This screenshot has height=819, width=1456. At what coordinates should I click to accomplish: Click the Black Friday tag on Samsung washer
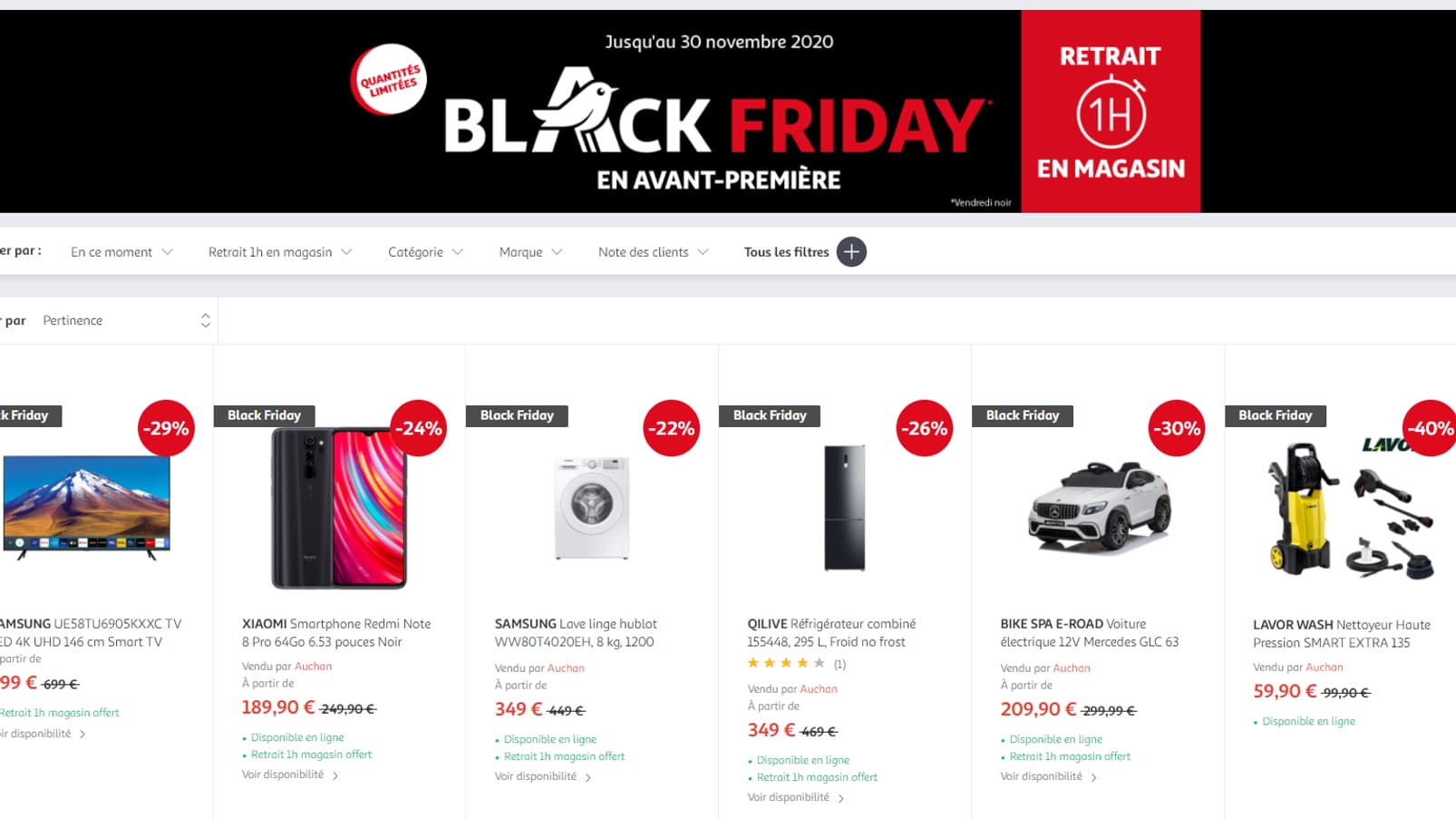[517, 415]
